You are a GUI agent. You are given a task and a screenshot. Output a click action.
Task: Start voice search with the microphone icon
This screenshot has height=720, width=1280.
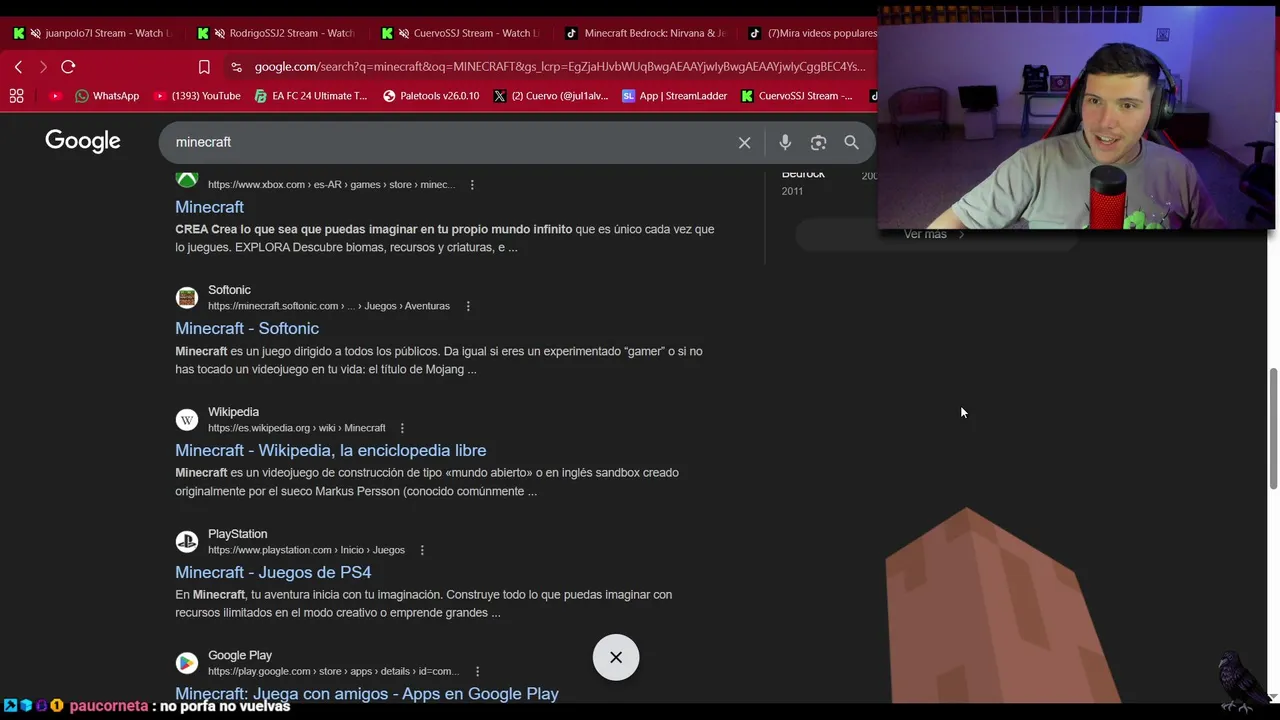785,143
